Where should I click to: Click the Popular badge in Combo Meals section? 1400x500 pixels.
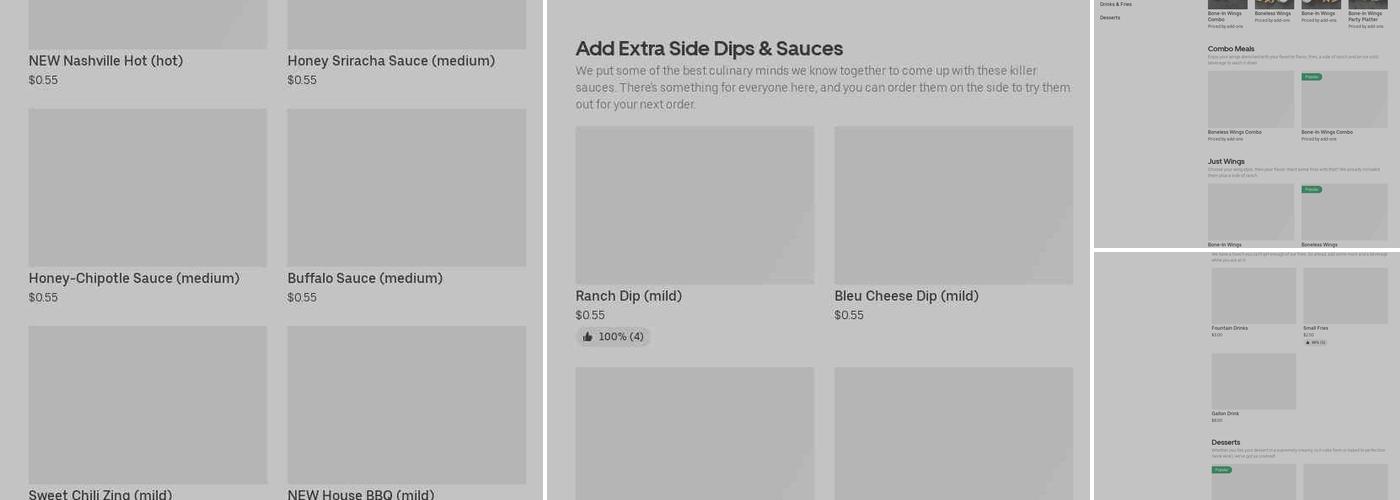tap(1311, 77)
